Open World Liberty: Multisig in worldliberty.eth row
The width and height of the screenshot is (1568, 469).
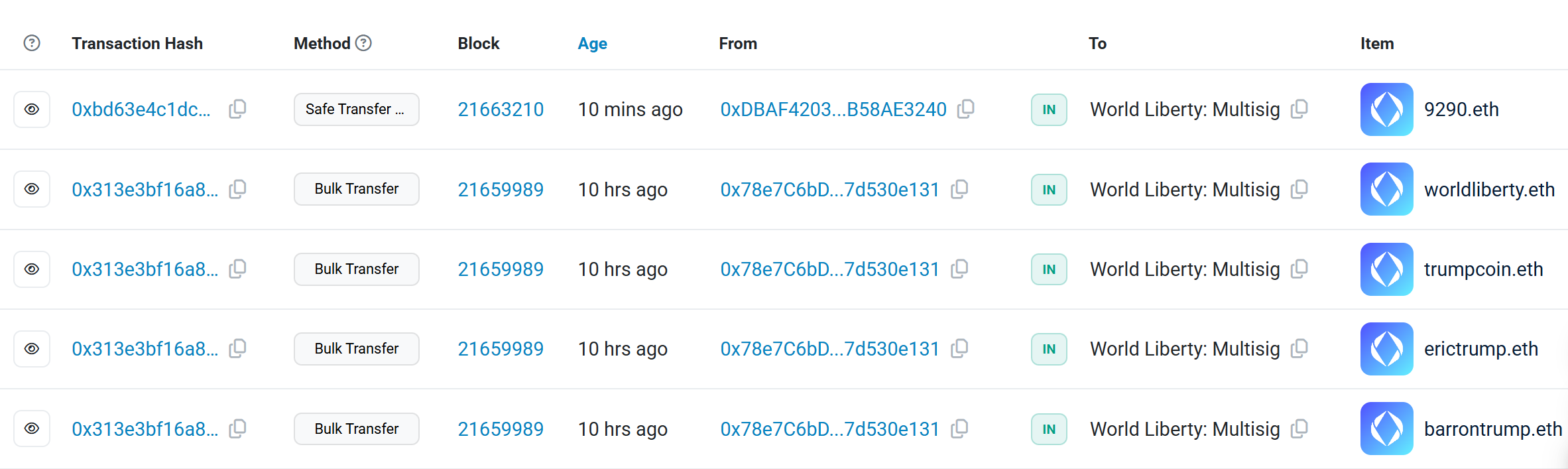click(x=1185, y=190)
